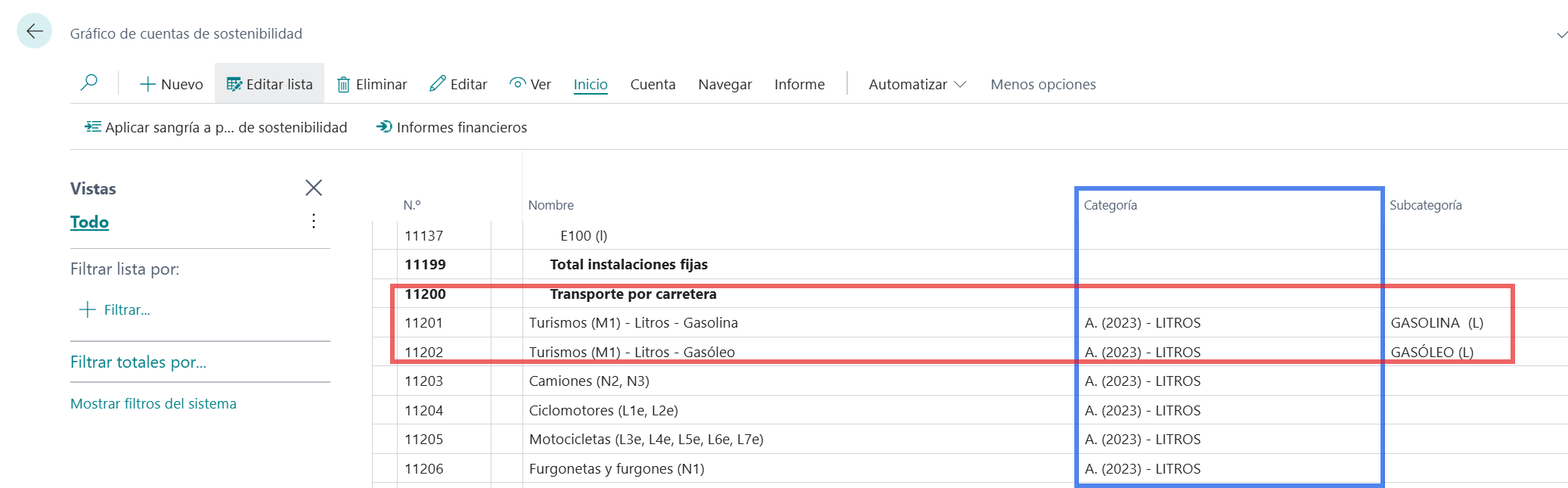
Task: Select the Todo view
Action: tap(89, 222)
